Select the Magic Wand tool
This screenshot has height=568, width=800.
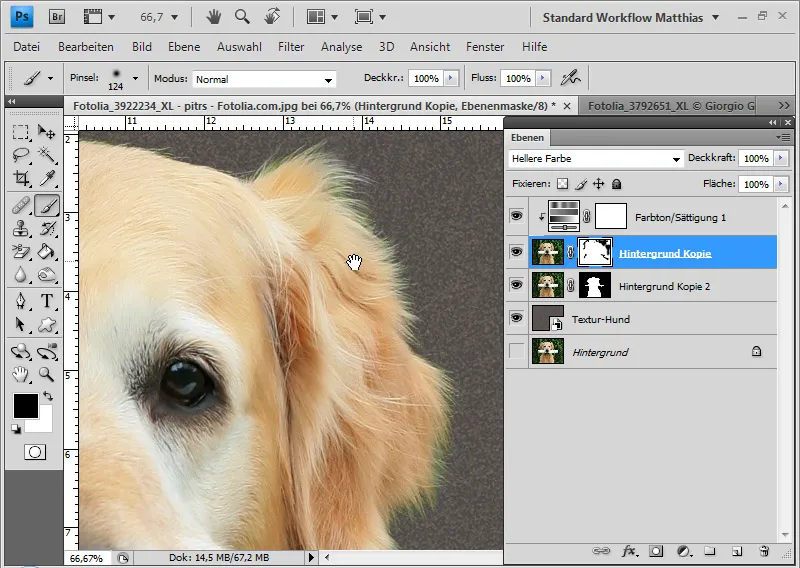pyautogui.click(x=47, y=155)
